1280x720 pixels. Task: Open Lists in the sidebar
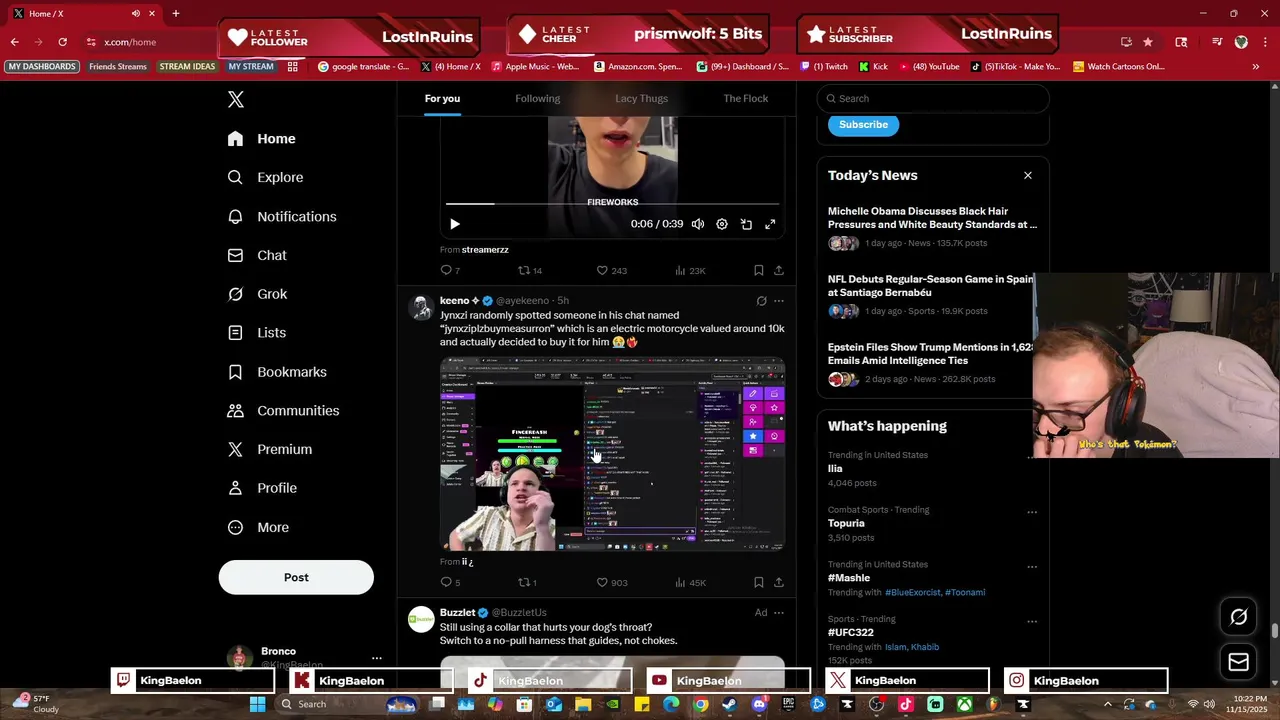pos(258,333)
